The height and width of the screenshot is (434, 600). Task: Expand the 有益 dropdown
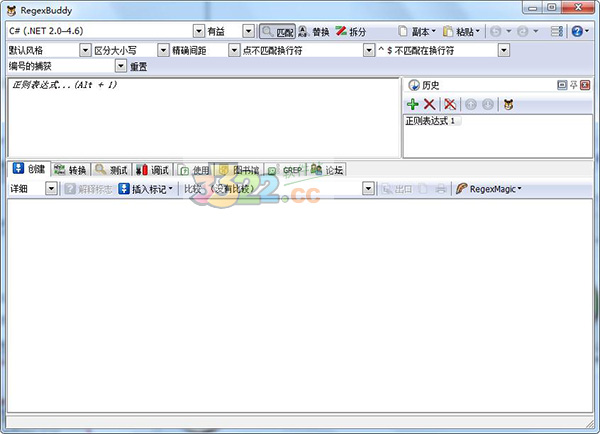tap(249, 31)
